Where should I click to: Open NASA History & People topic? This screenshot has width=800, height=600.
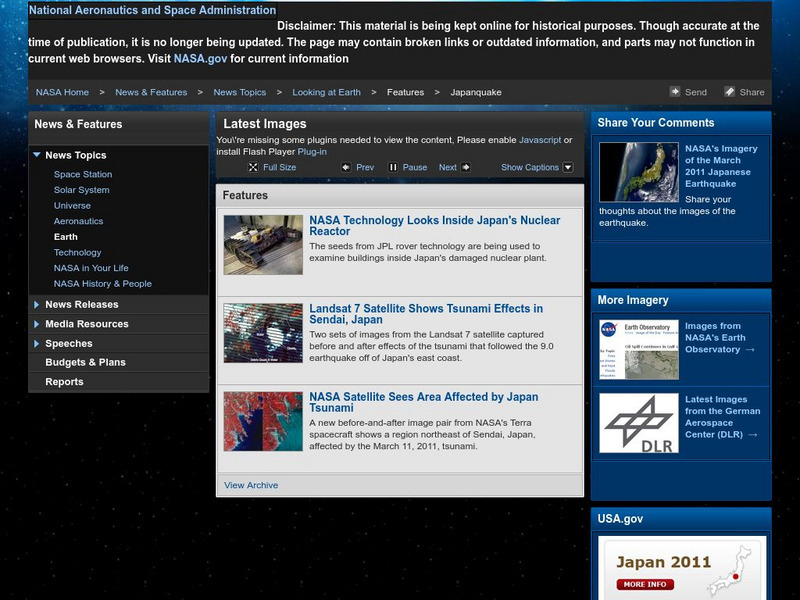(103, 284)
